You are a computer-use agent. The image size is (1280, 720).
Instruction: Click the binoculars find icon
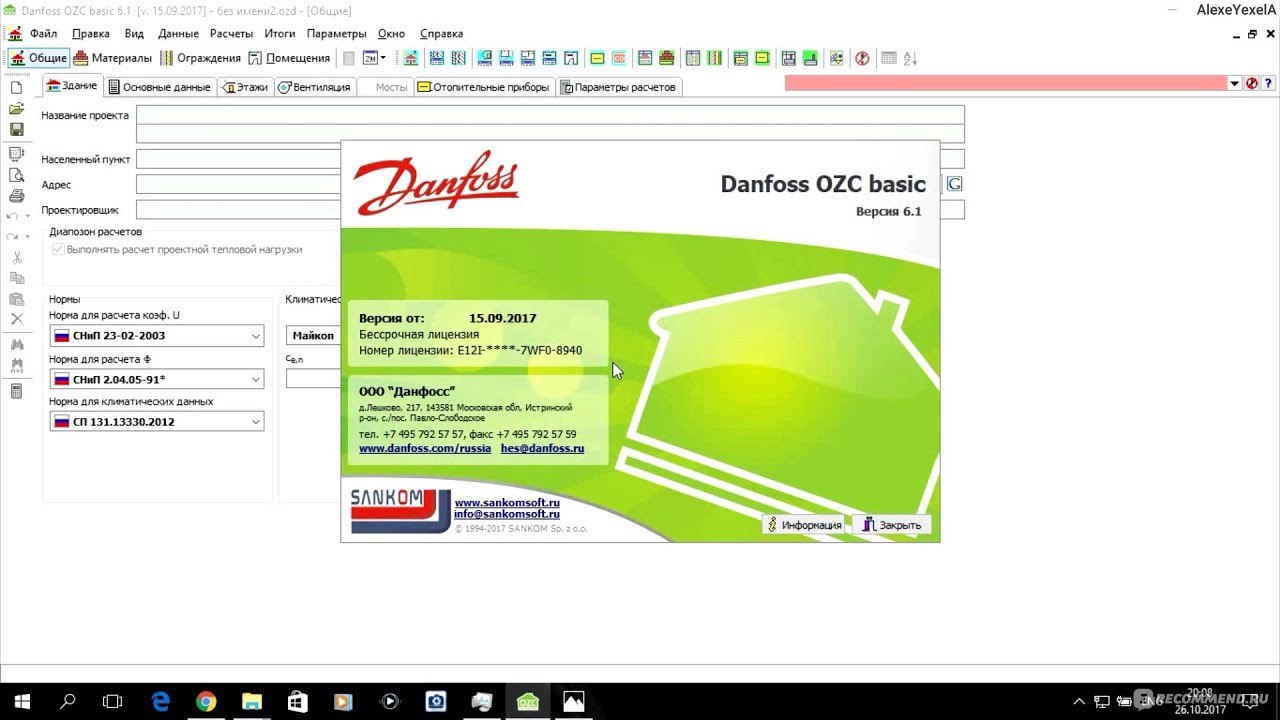(16, 345)
